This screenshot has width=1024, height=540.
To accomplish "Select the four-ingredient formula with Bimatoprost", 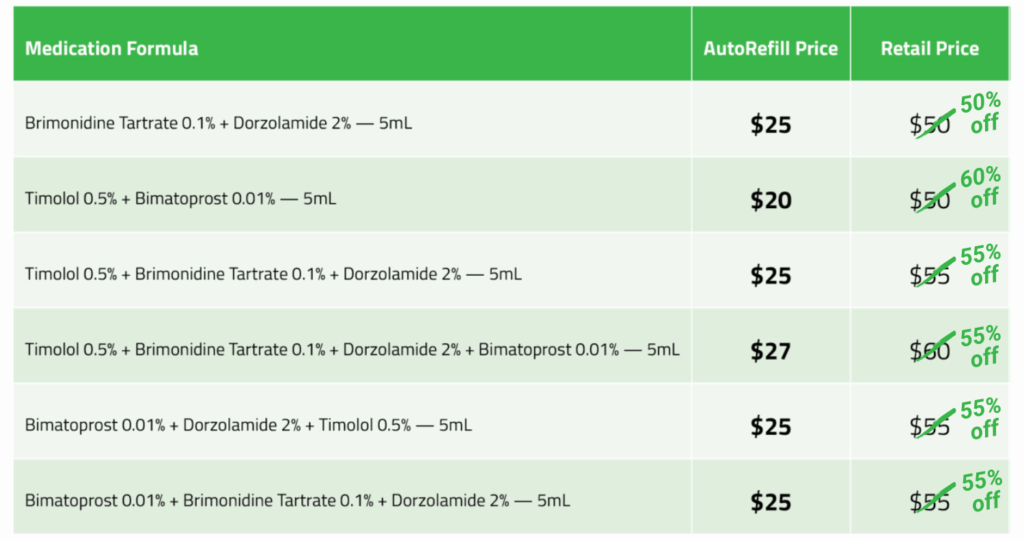I will tap(352, 350).
